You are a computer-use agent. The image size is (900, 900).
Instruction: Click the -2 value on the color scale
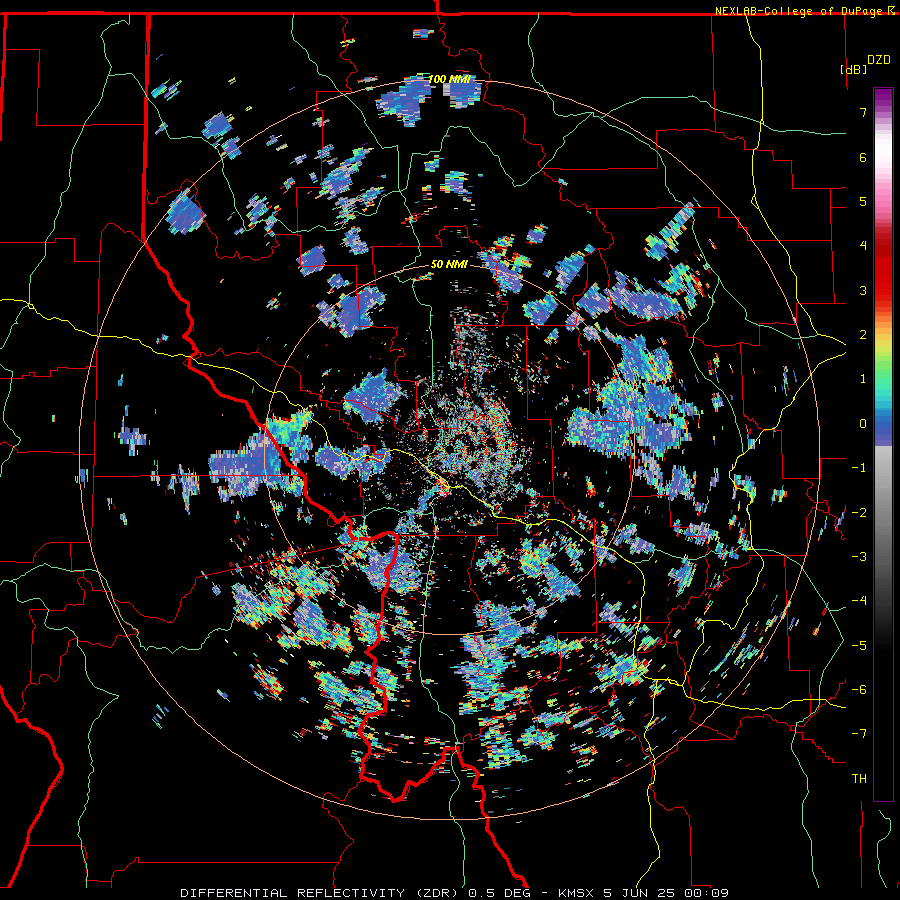tap(859, 513)
